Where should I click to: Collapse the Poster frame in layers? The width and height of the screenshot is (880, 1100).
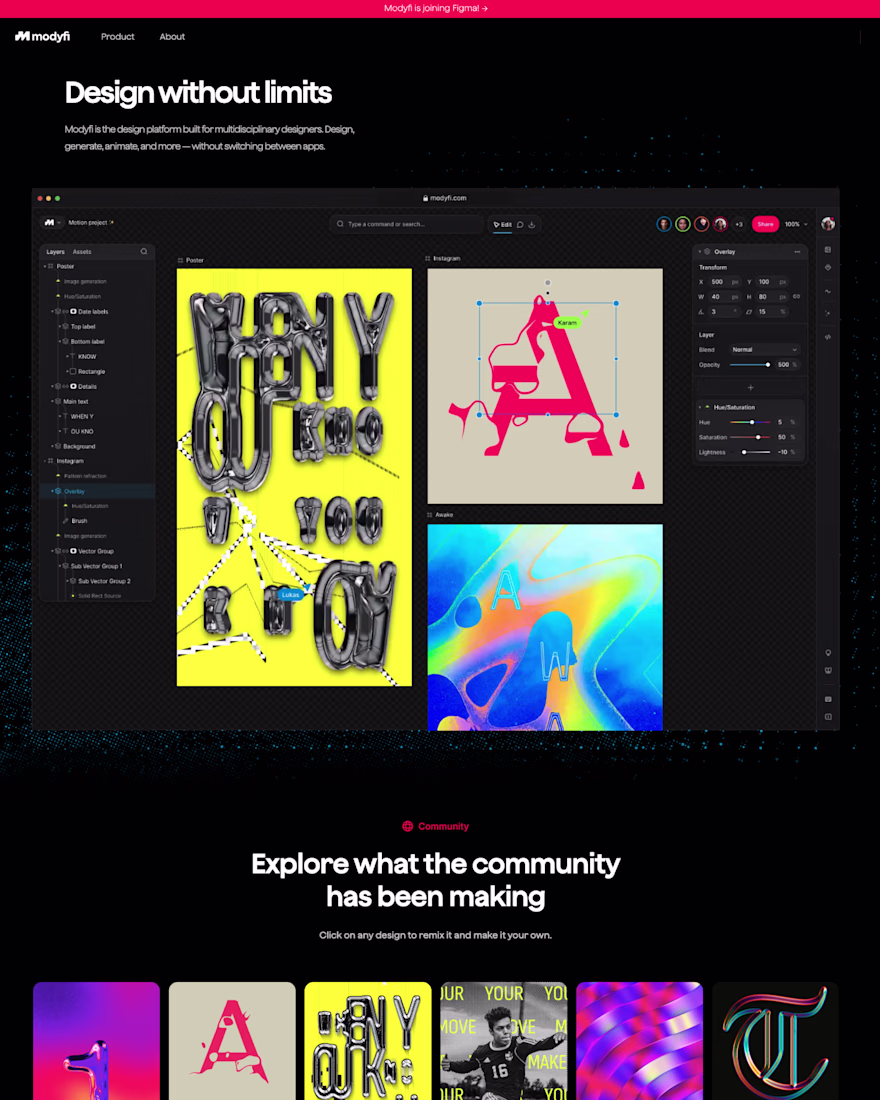45,267
